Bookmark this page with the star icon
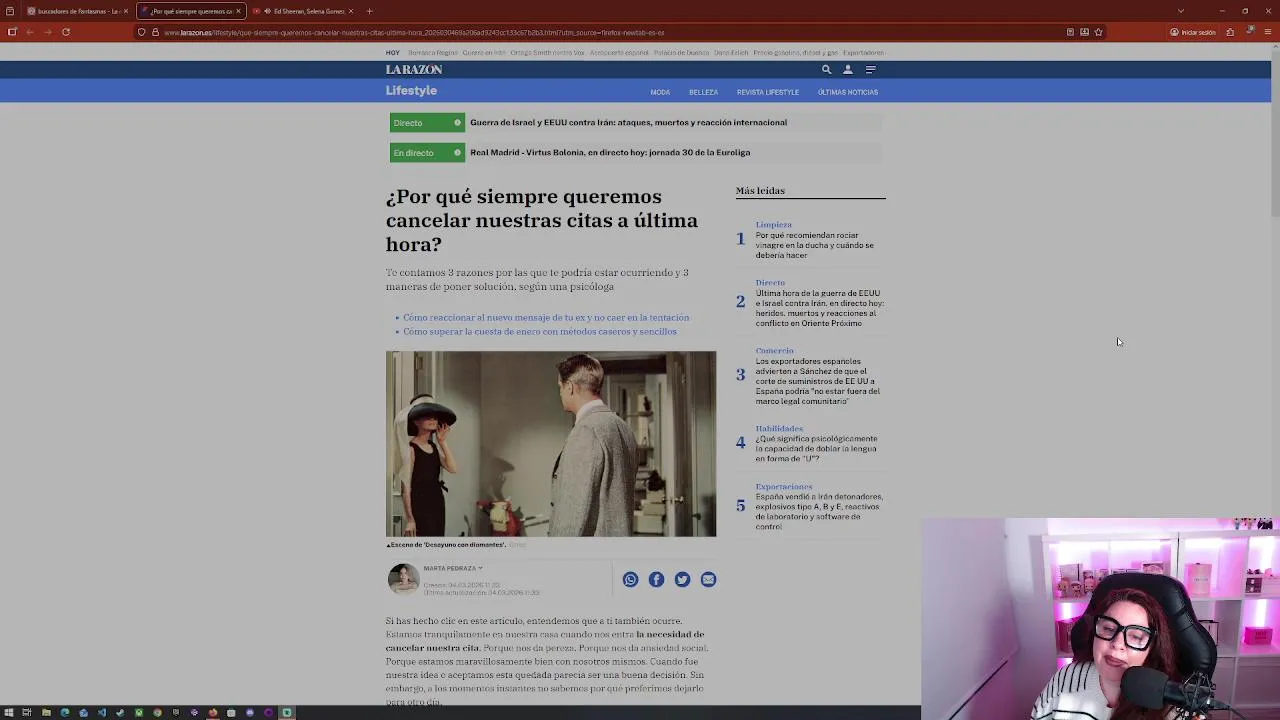The height and width of the screenshot is (720, 1280). 1098,32
